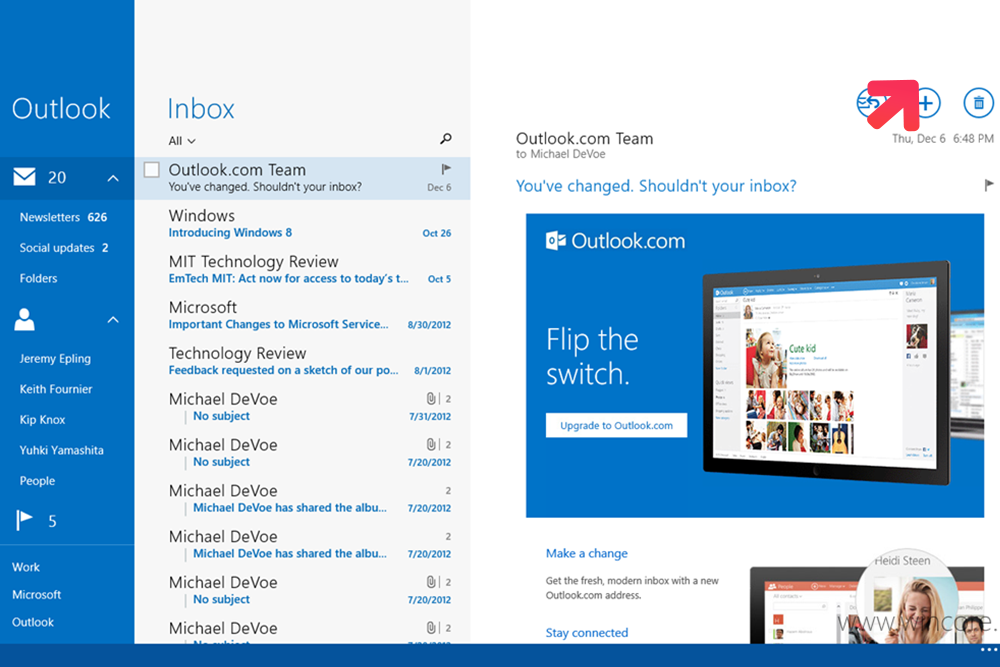Image resolution: width=1000 pixels, height=667 pixels.
Task: Collapse the mail folders chevron beside 20
Action: point(113,178)
